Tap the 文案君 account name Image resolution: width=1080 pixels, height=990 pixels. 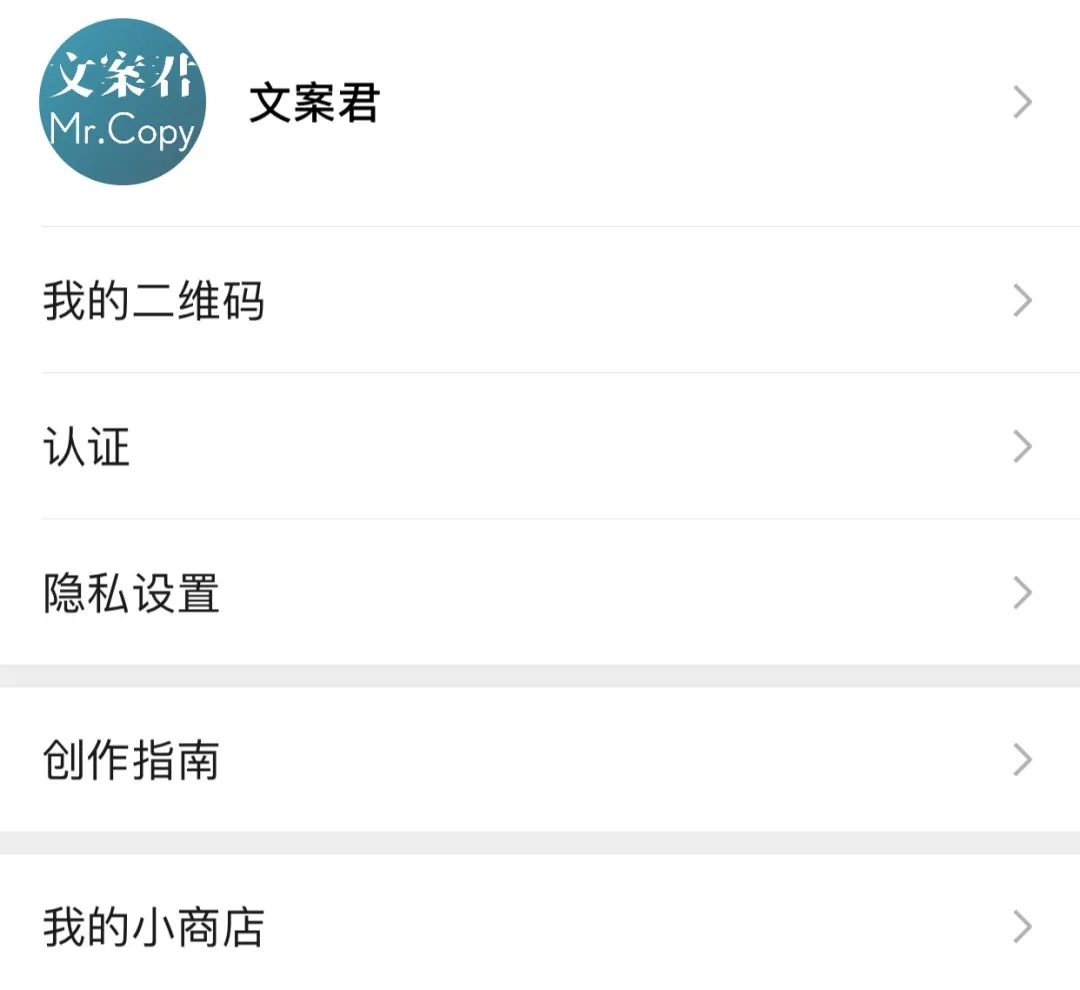(x=314, y=103)
